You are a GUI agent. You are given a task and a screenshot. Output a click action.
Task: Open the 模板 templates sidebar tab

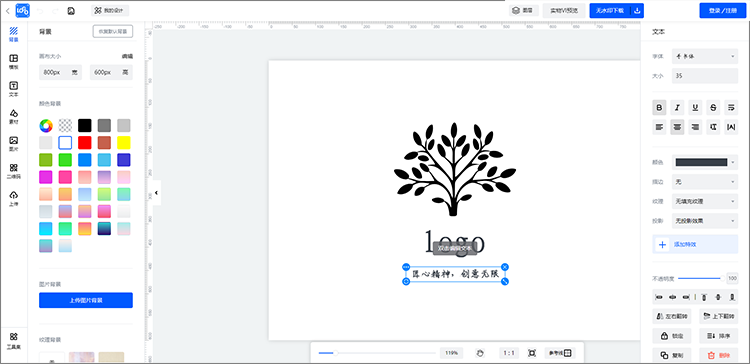coord(14,62)
